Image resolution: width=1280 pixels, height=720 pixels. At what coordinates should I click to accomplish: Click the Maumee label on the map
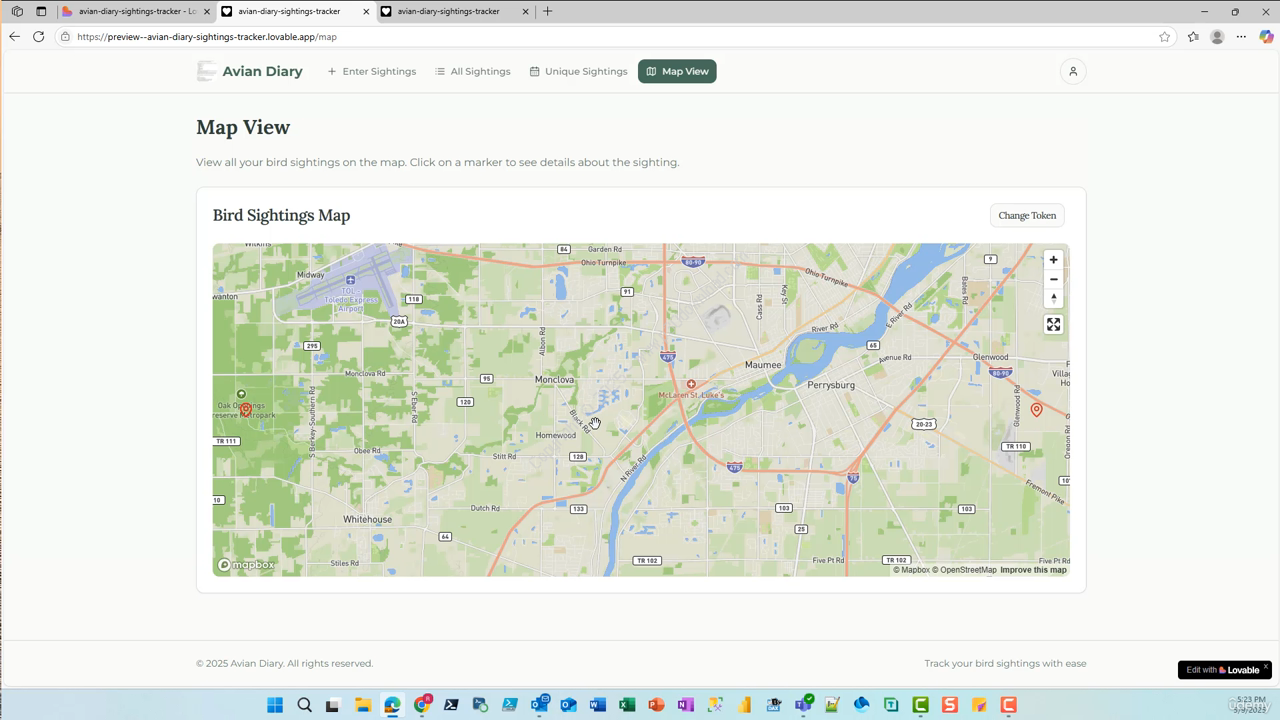pyautogui.click(x=763, y=365)
